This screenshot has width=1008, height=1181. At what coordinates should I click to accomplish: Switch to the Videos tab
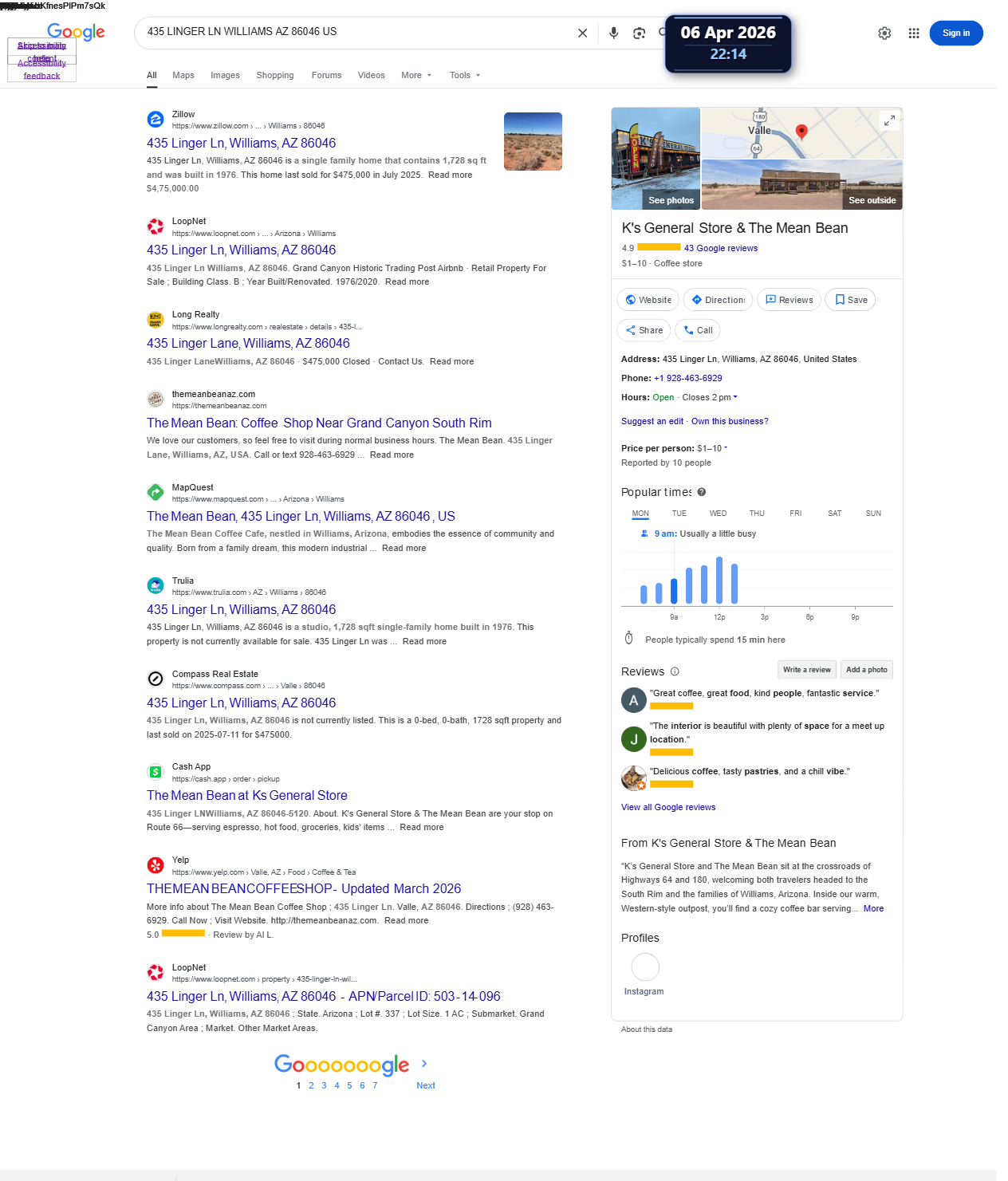pyautogui.click(x=372, y=75)
